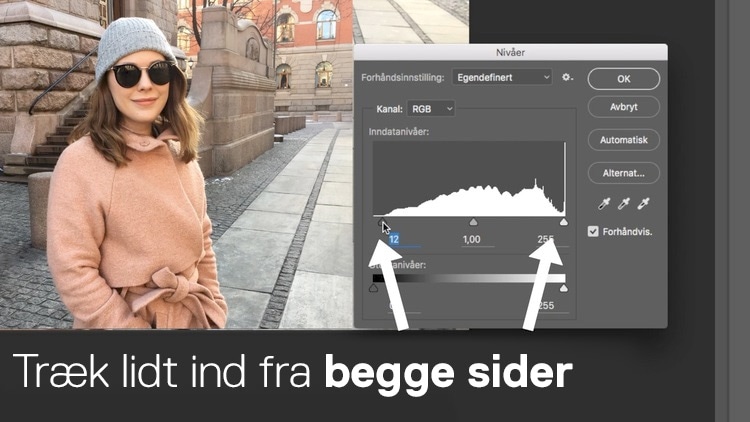Select the gray point eyedropper
Image resolution: width=750 pixels, height=422 pixels.
click(623, 204)
